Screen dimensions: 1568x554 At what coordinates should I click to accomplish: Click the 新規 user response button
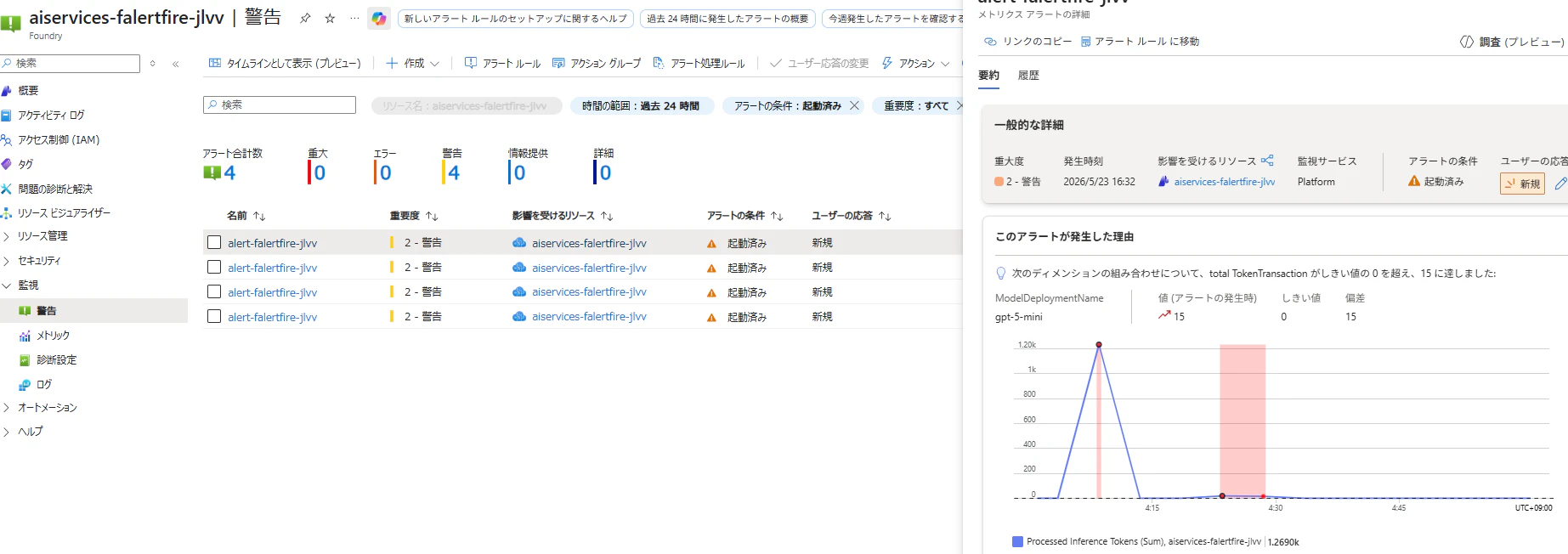coord(1522,184)
